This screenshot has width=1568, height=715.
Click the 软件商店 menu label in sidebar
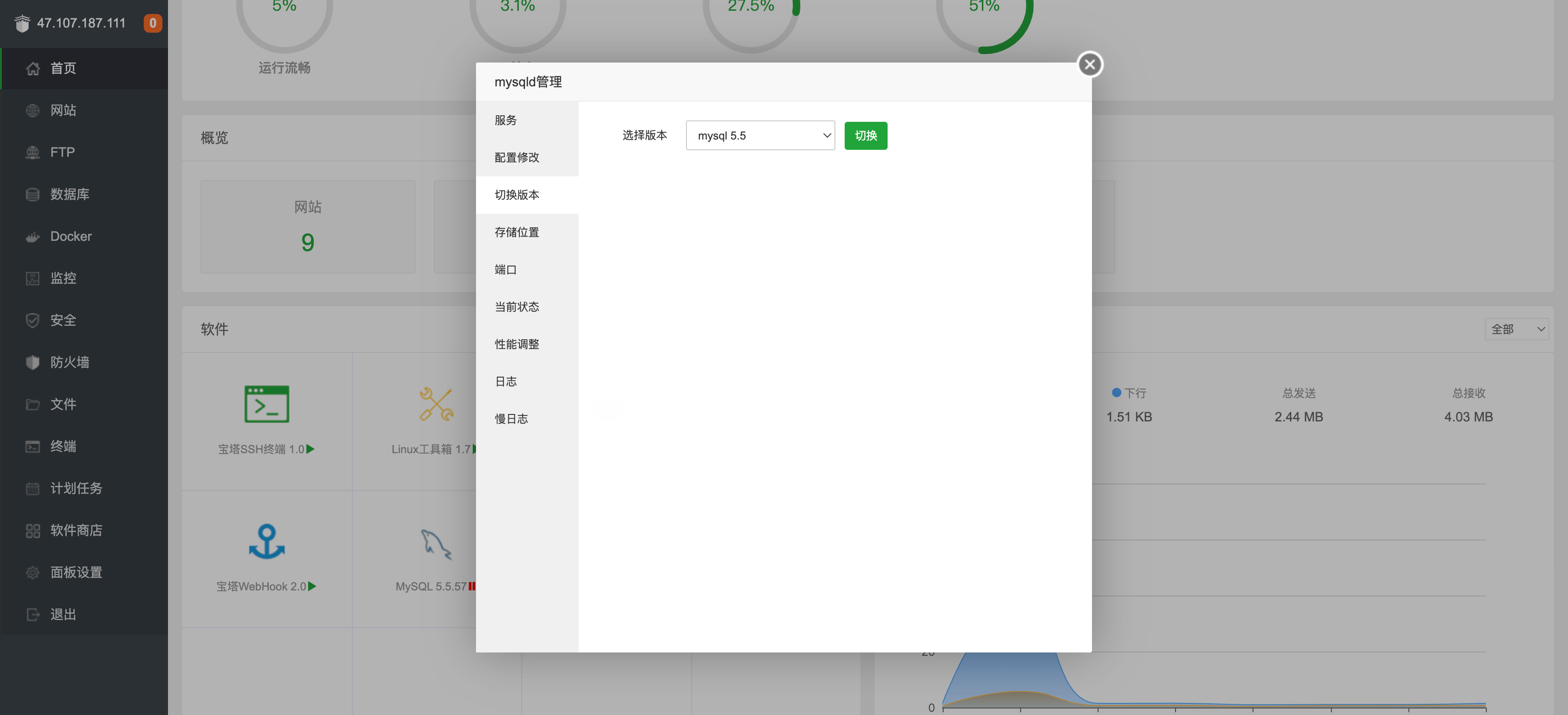click(x=76, y=530)
